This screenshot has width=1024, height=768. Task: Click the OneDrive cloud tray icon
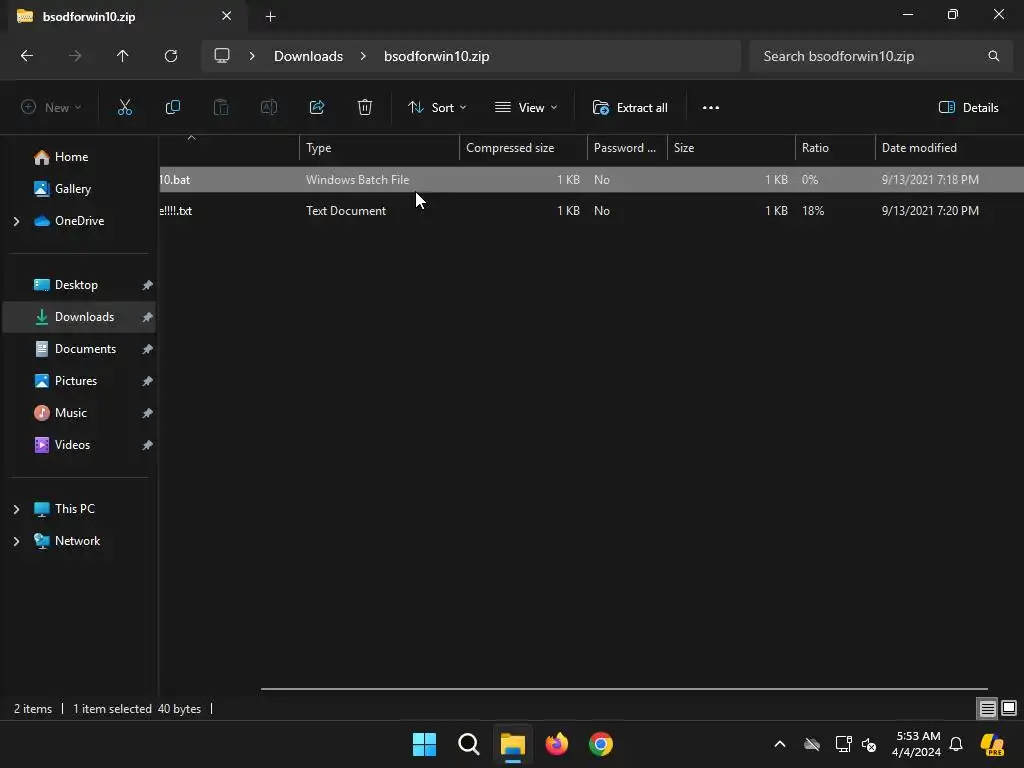[x=812, y=744]
